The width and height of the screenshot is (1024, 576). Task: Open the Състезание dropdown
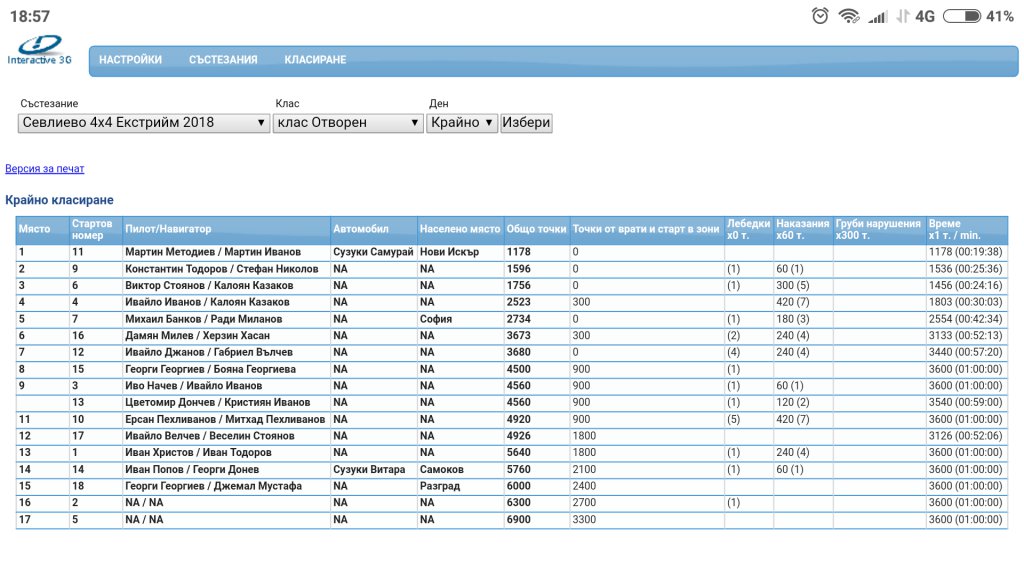(x=144, y=123)
